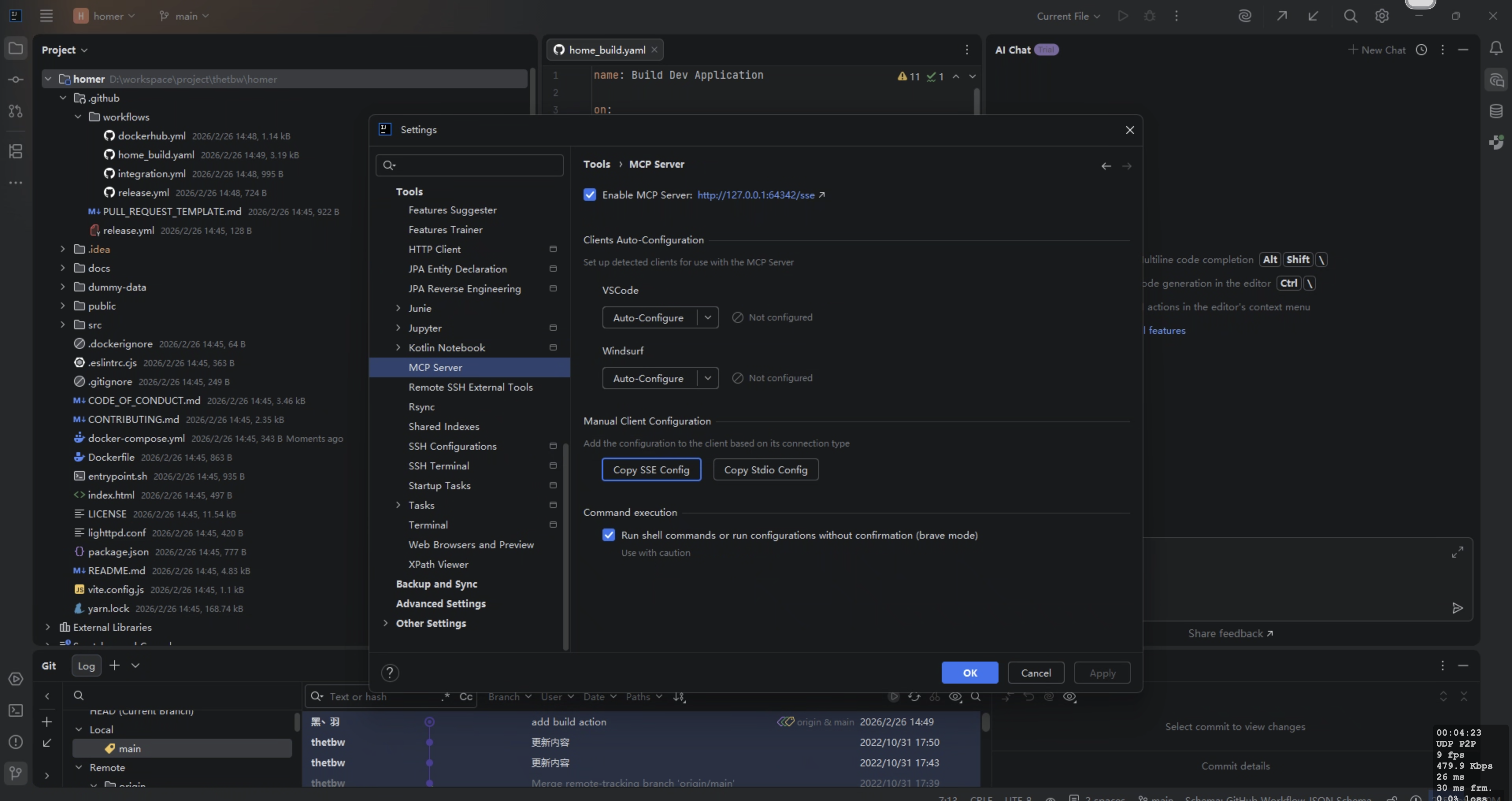Click the Database tool window icon

point(1495,110)
